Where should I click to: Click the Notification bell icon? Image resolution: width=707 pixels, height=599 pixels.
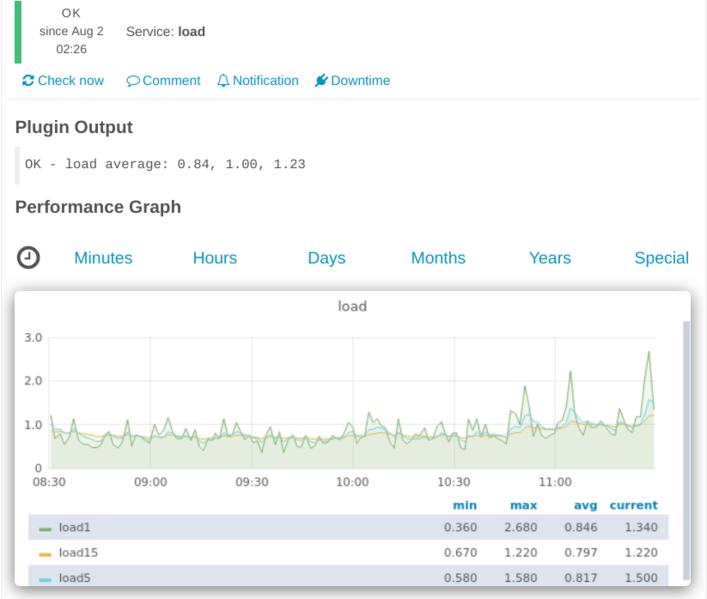[x=223, y=81]
